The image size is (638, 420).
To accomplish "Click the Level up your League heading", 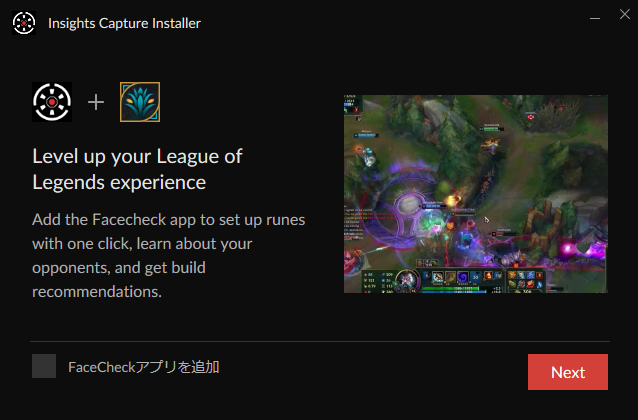I will (x=138, y=169).
